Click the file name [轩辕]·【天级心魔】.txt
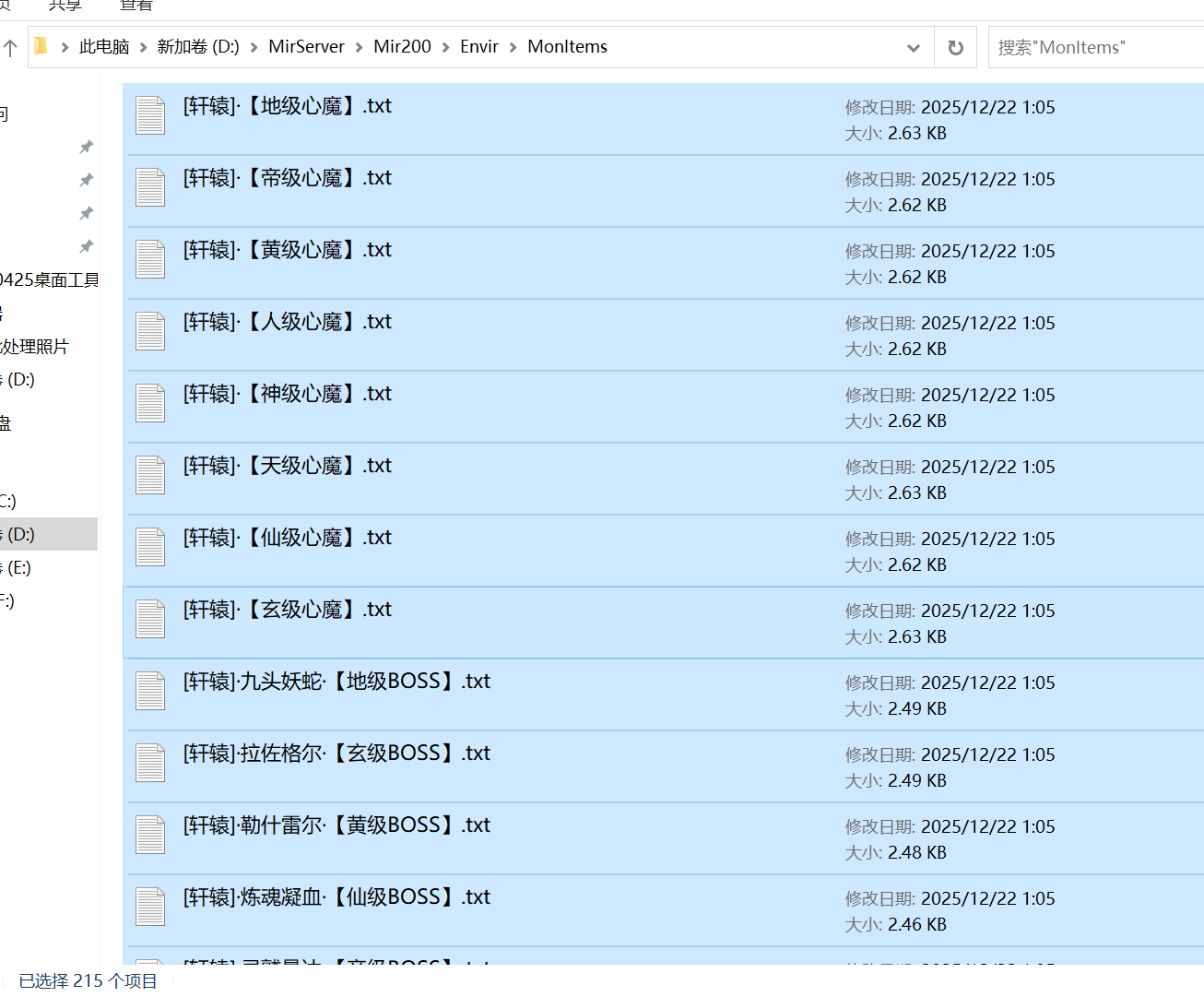Screen dimensions: 1204x997 (x=288, y=466)
